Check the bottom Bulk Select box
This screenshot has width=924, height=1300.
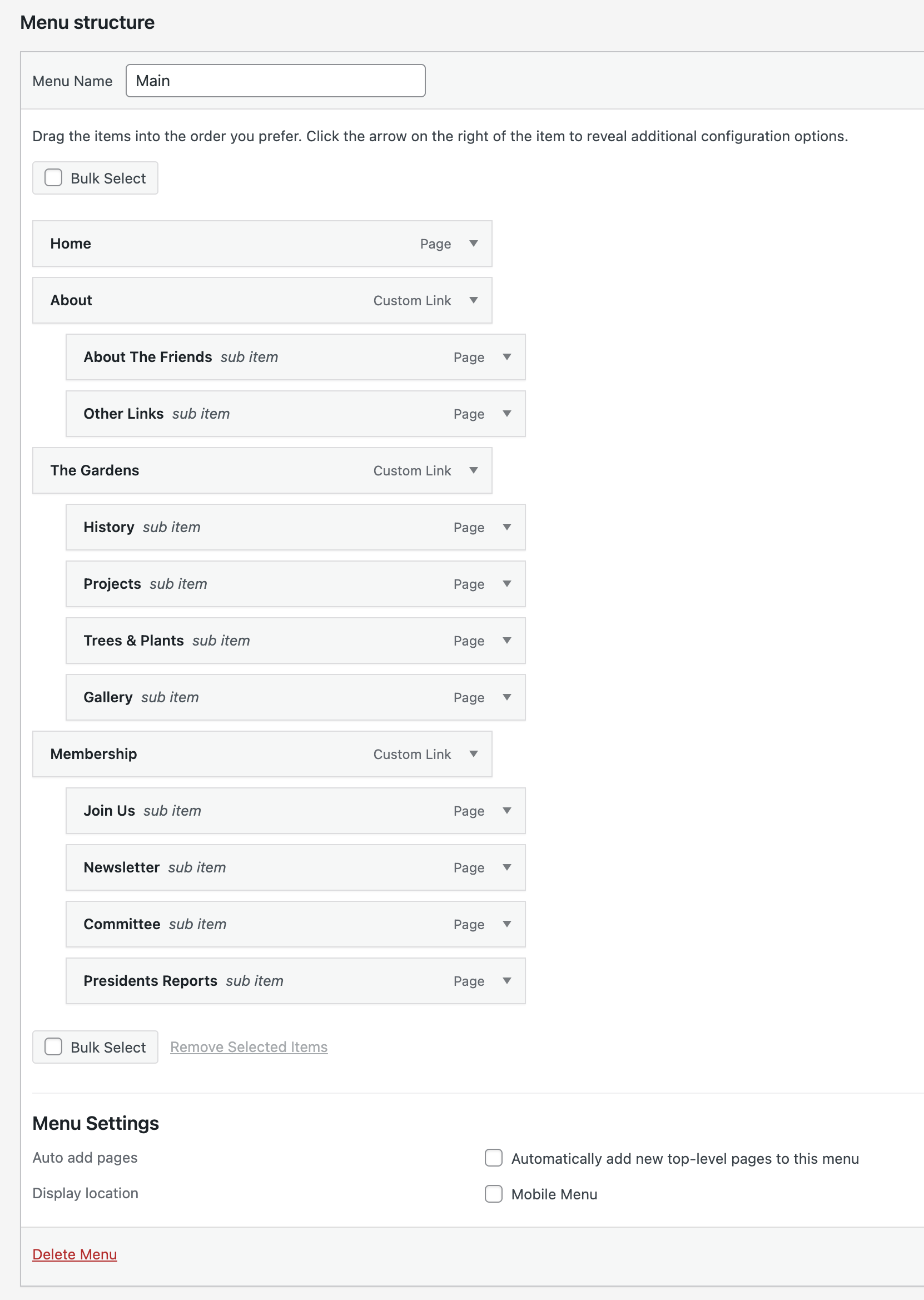pos(53,1047)
